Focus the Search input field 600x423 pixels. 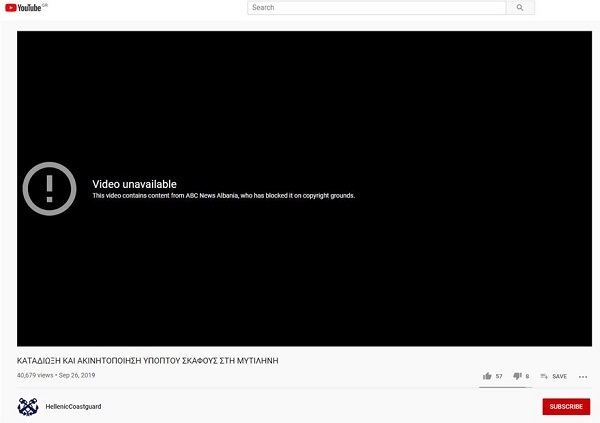pos(376,8)
